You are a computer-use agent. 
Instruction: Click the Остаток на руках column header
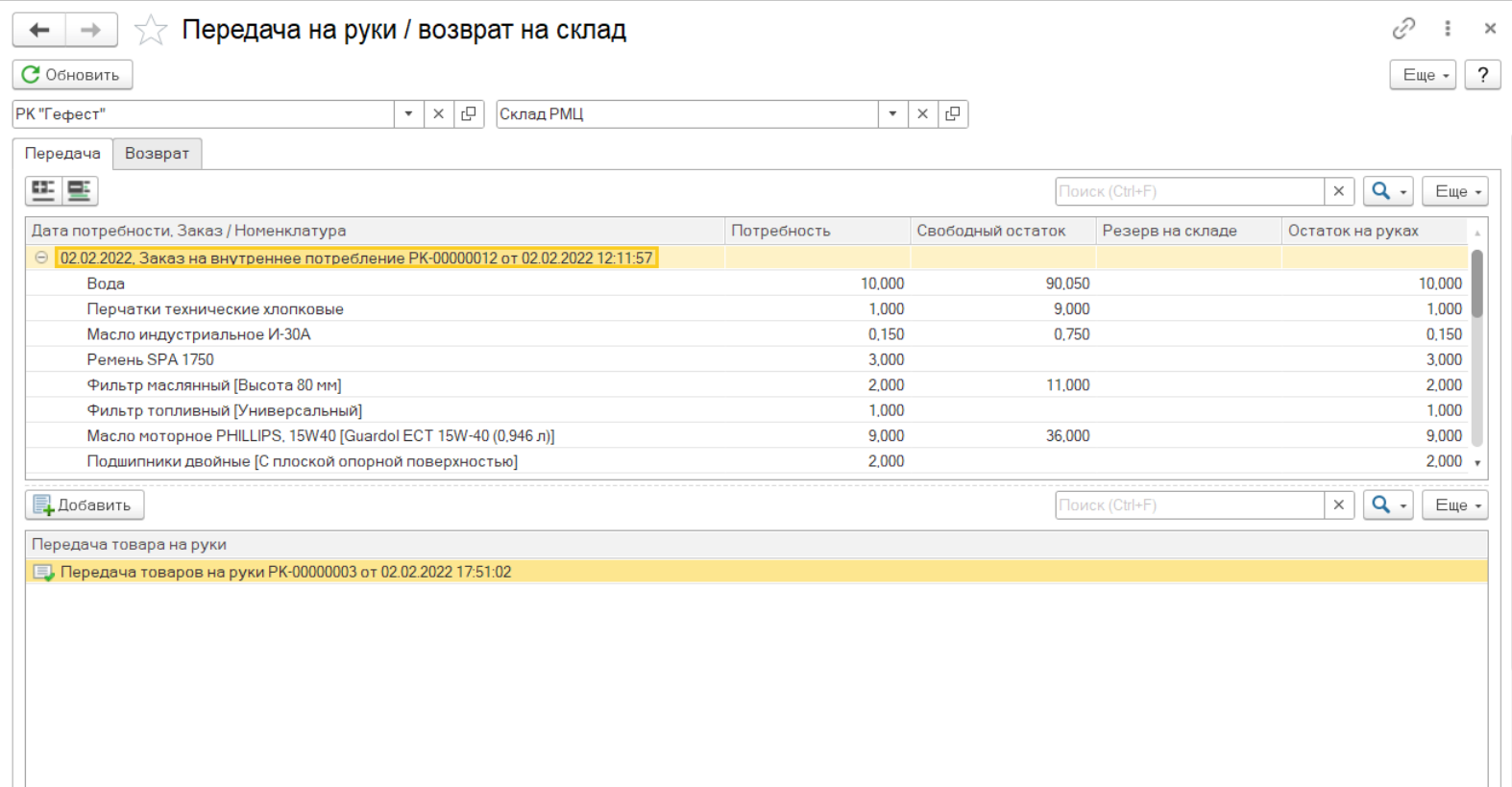(x=1374, y=231)
